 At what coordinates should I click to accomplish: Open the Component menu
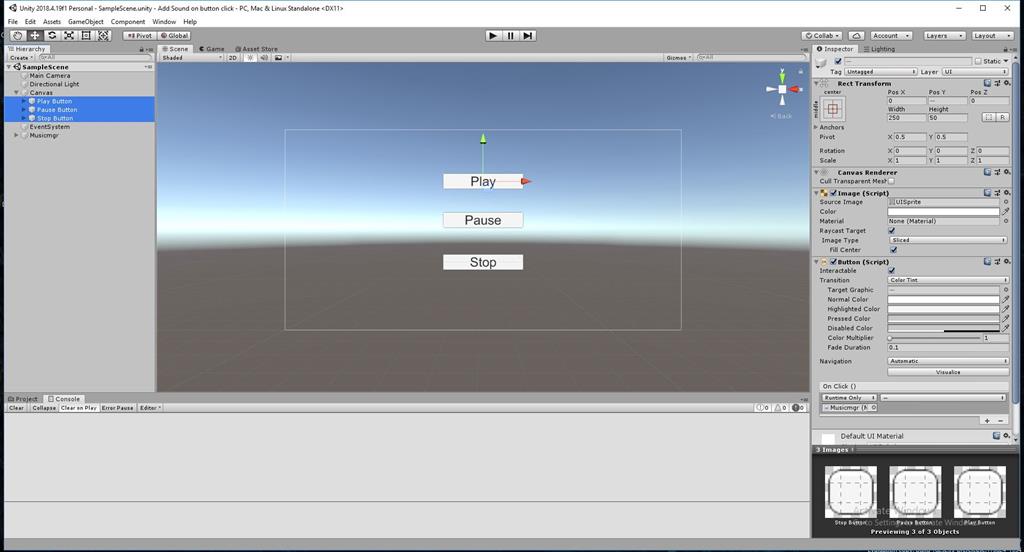128,22
